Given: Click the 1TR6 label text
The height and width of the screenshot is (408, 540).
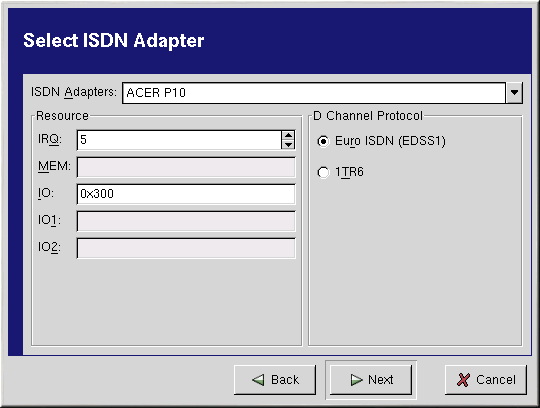Looking at the screenshot, I should pos(349,172).
